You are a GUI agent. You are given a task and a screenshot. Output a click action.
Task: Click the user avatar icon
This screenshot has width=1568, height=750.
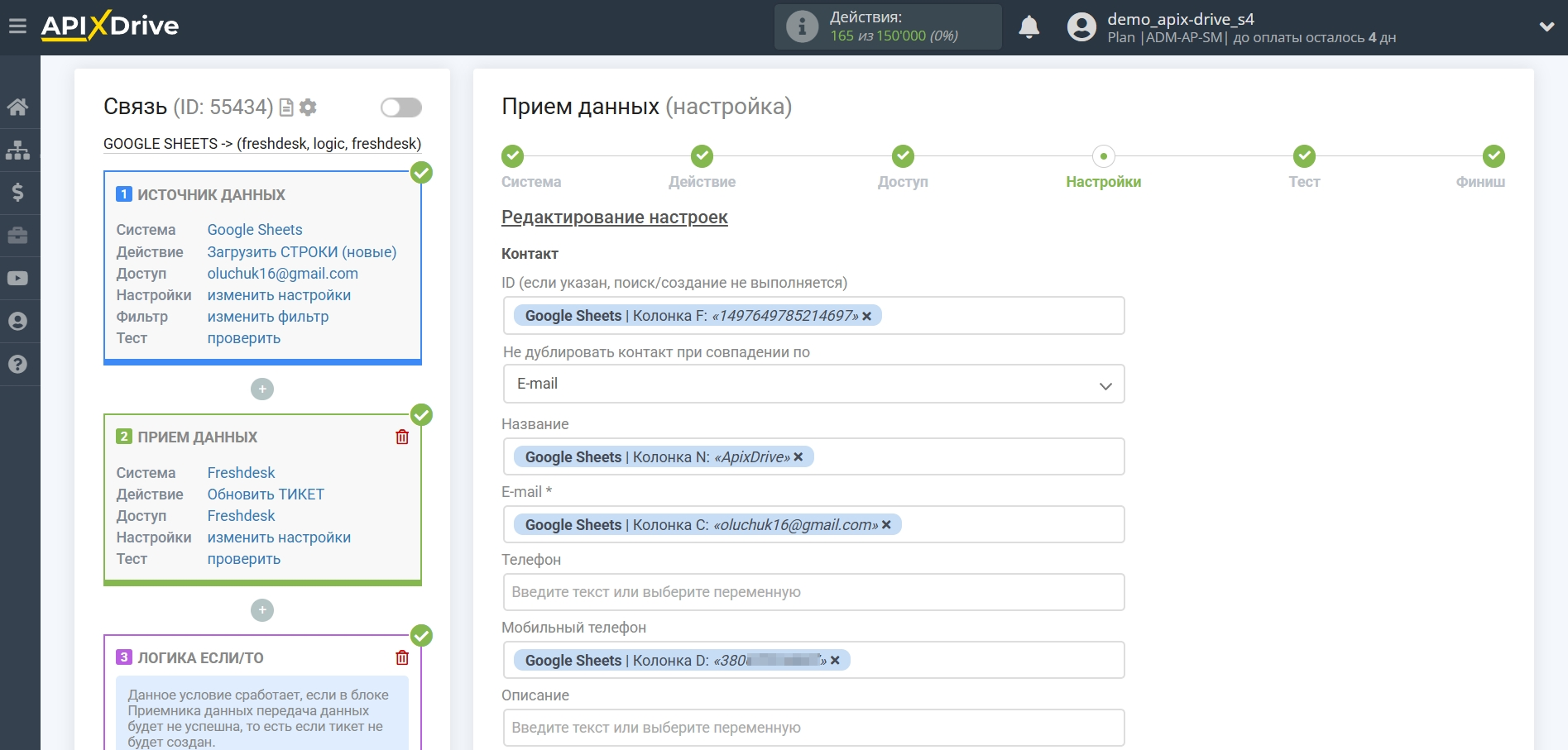point(1081,26)
